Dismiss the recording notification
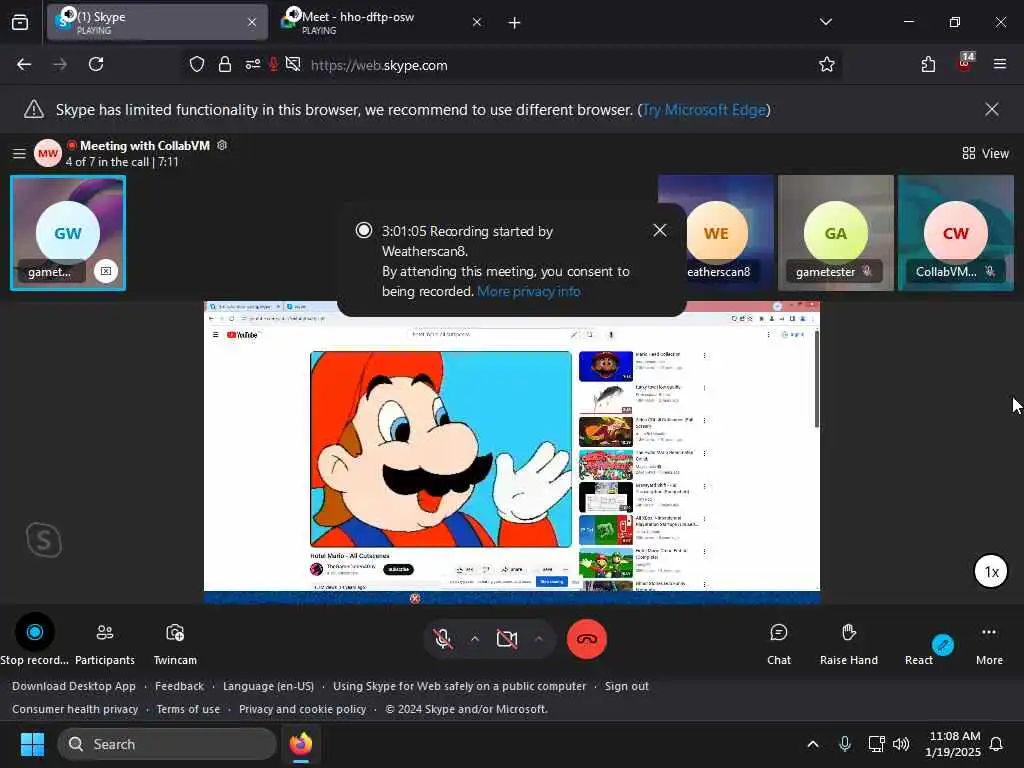The height and width of the screenshot is (768, 1024). 660,230
